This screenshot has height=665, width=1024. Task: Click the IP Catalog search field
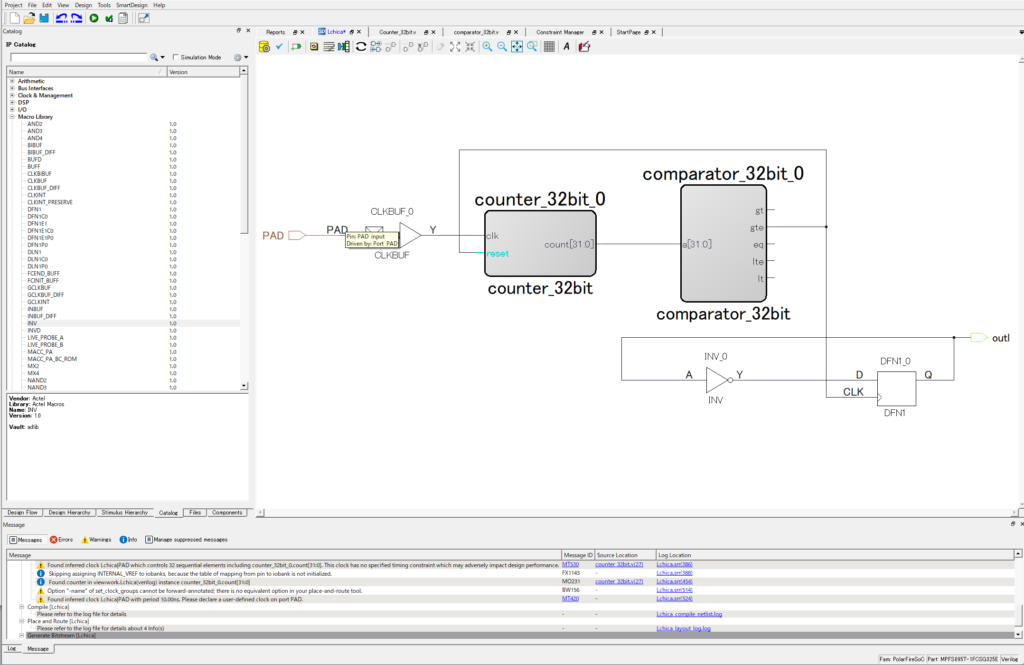tap(77, 58)
